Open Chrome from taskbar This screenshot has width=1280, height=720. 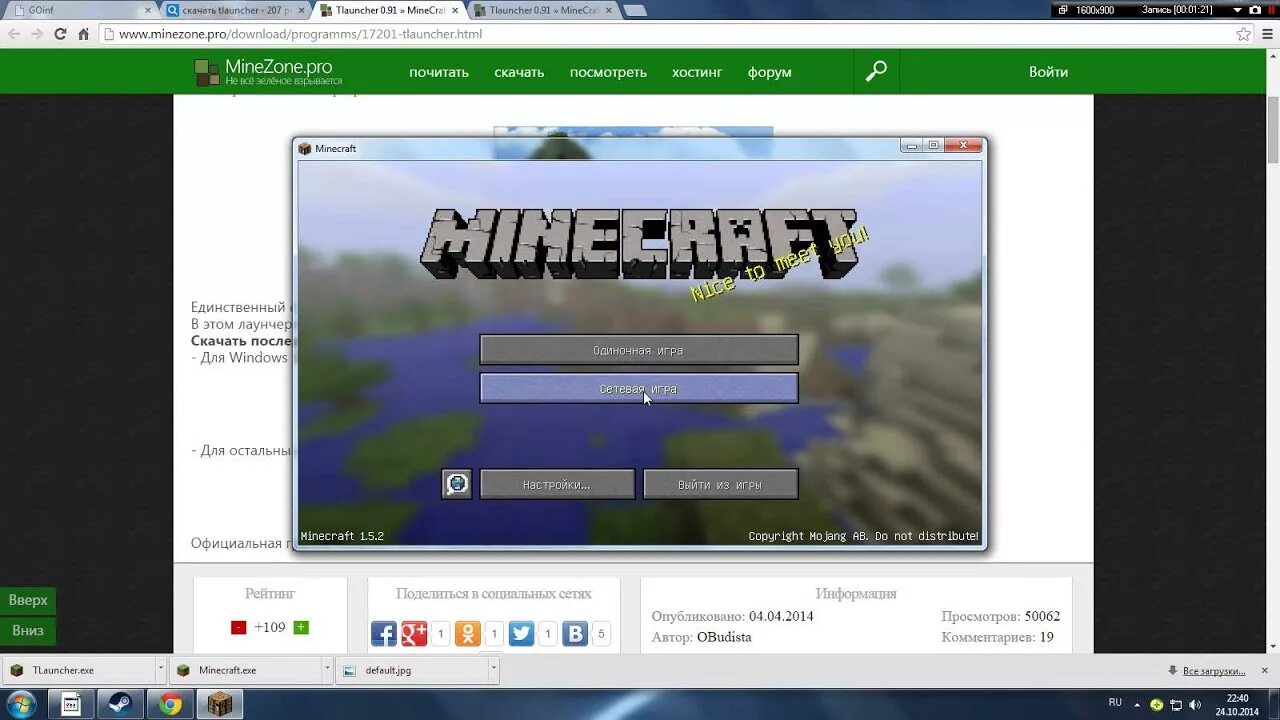[x=170, y=704]
